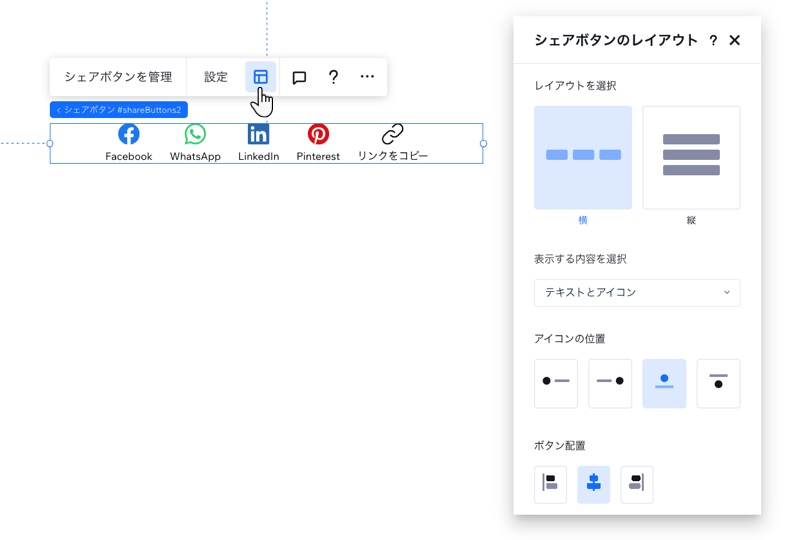Image resolution: width=800 pixels, height=540 pixels.
Task: Set icon position to left of text
Action: 556,383
